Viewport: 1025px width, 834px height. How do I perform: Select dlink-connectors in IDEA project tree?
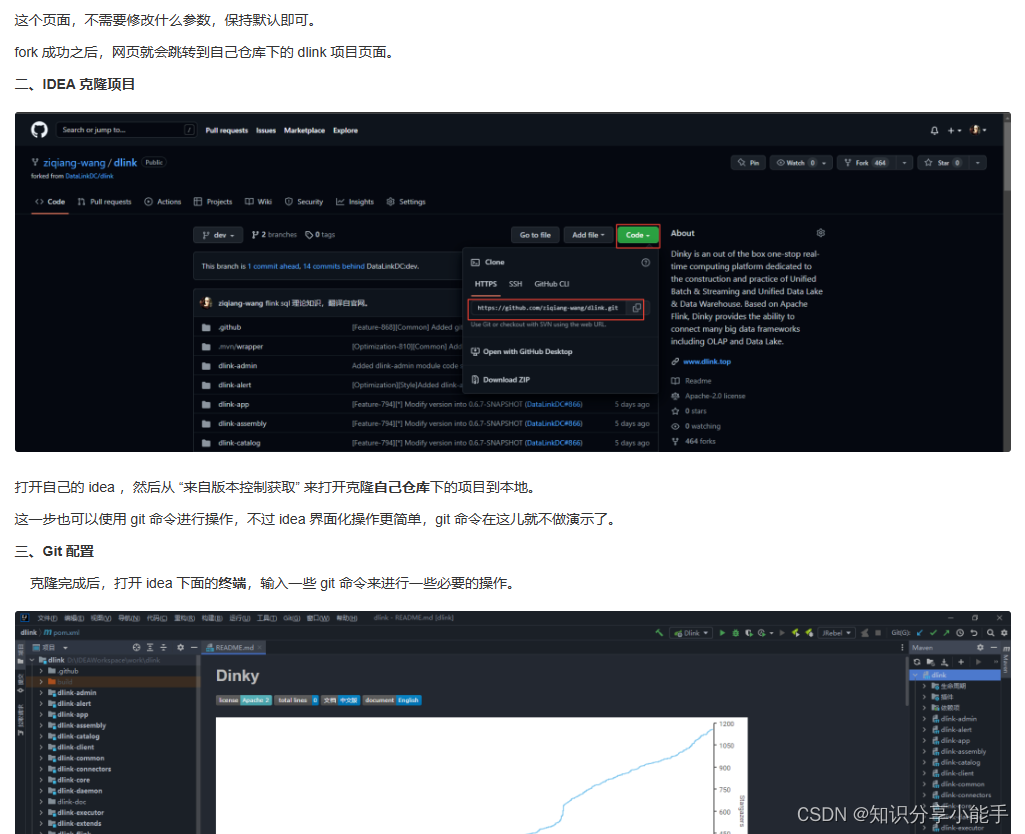click(84, 769)
